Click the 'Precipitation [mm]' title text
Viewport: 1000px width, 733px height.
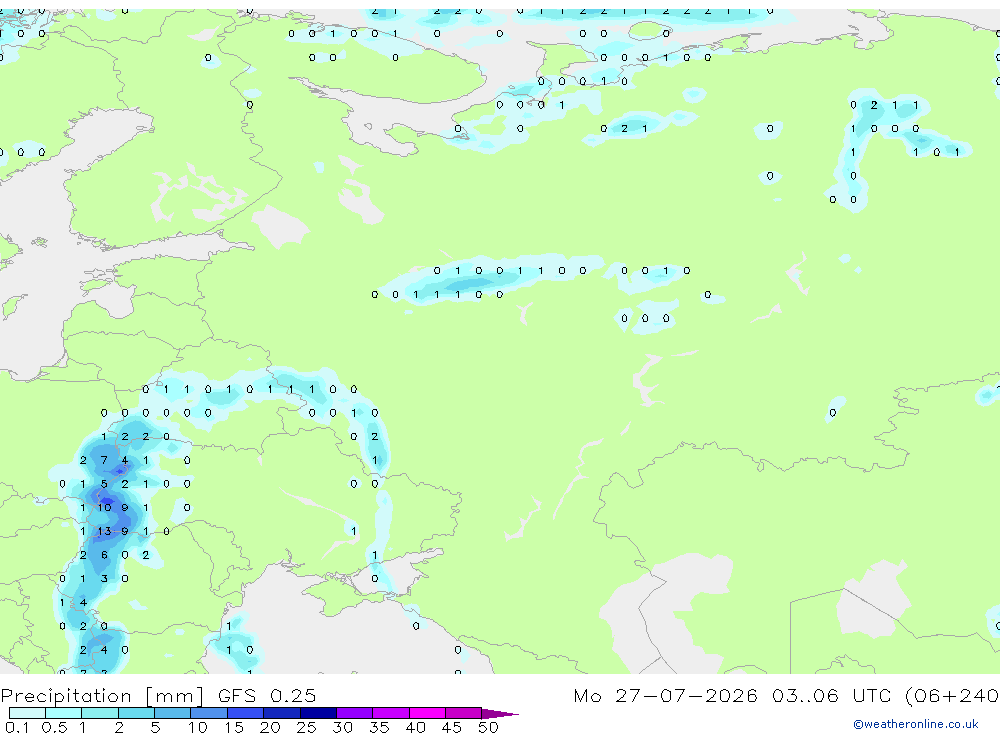(x=102, y=696)
